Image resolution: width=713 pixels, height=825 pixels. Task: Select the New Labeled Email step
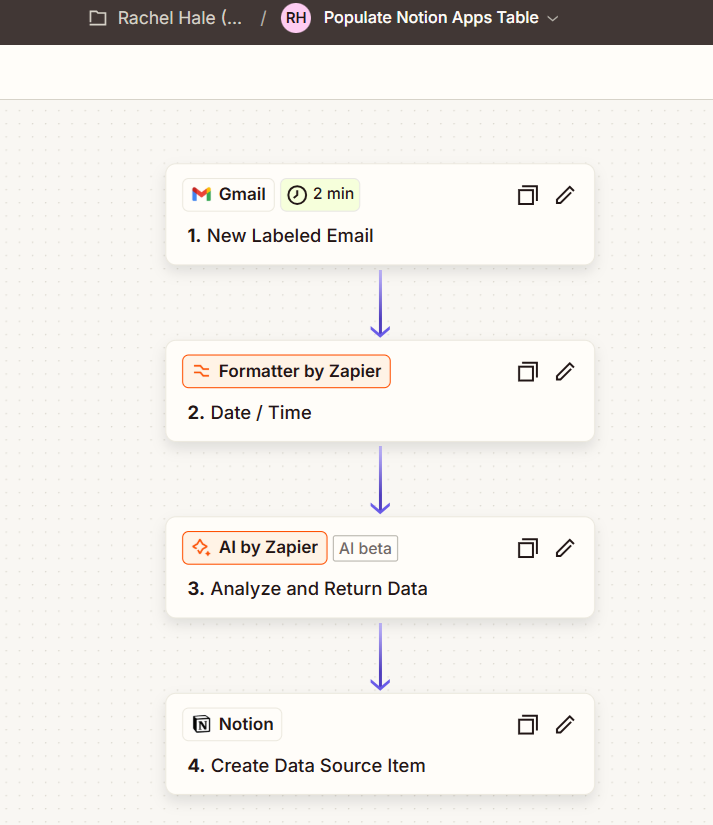(290, 236)
